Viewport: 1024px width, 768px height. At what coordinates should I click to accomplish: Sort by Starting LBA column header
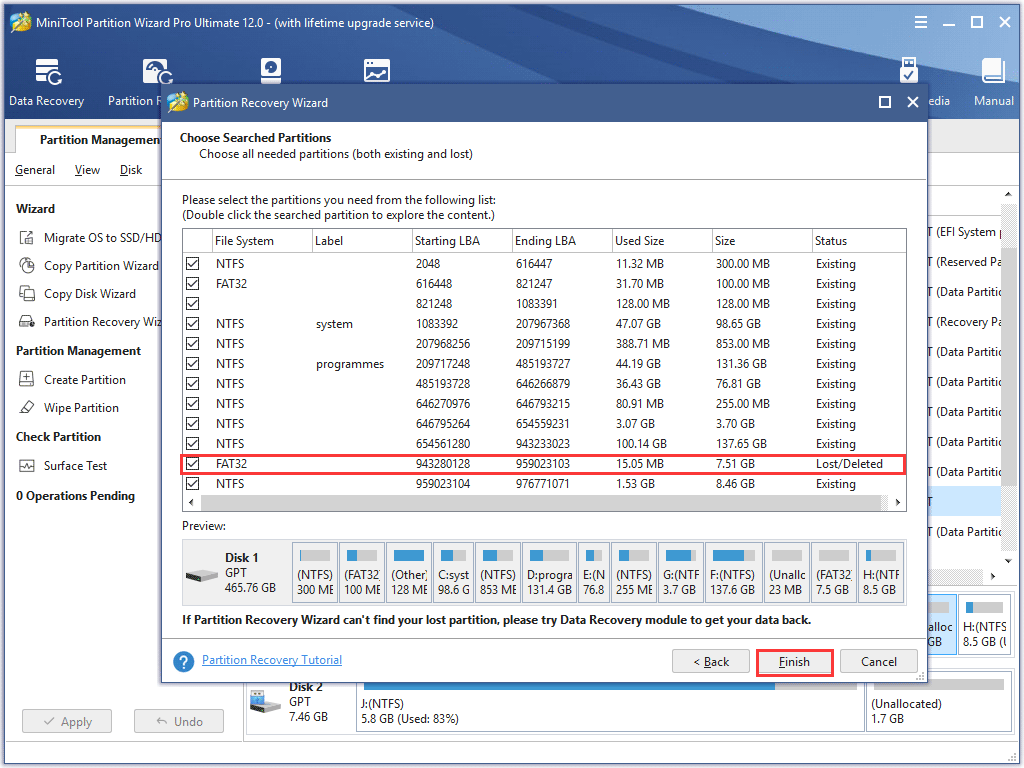coord(462,241)
